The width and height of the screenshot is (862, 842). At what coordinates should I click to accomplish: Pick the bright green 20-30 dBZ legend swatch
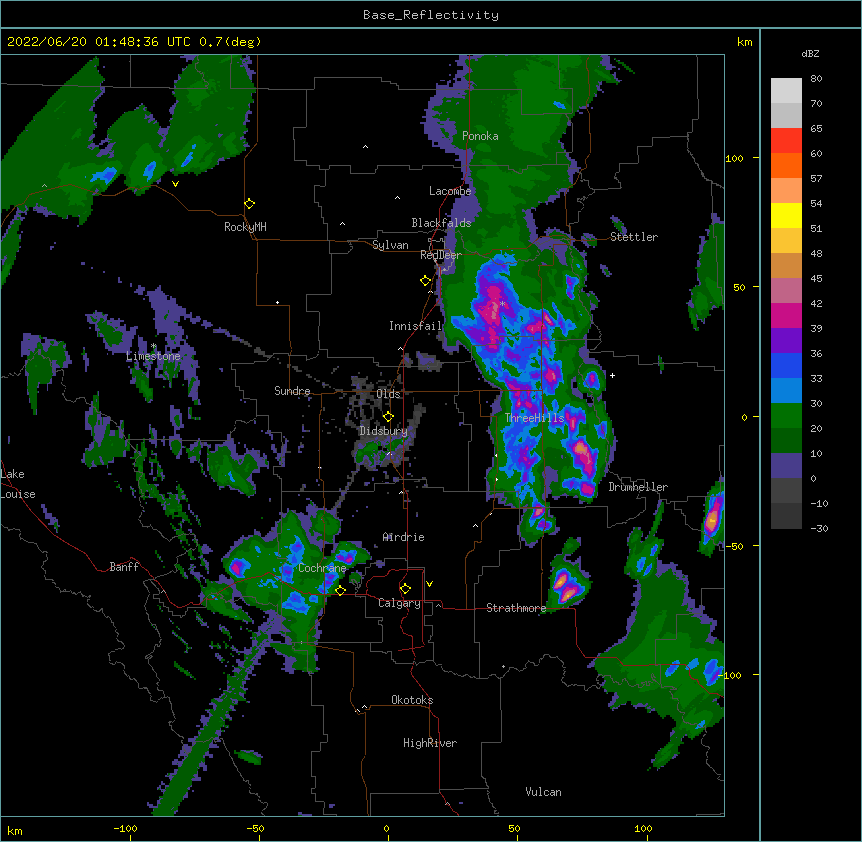point(786,416)
